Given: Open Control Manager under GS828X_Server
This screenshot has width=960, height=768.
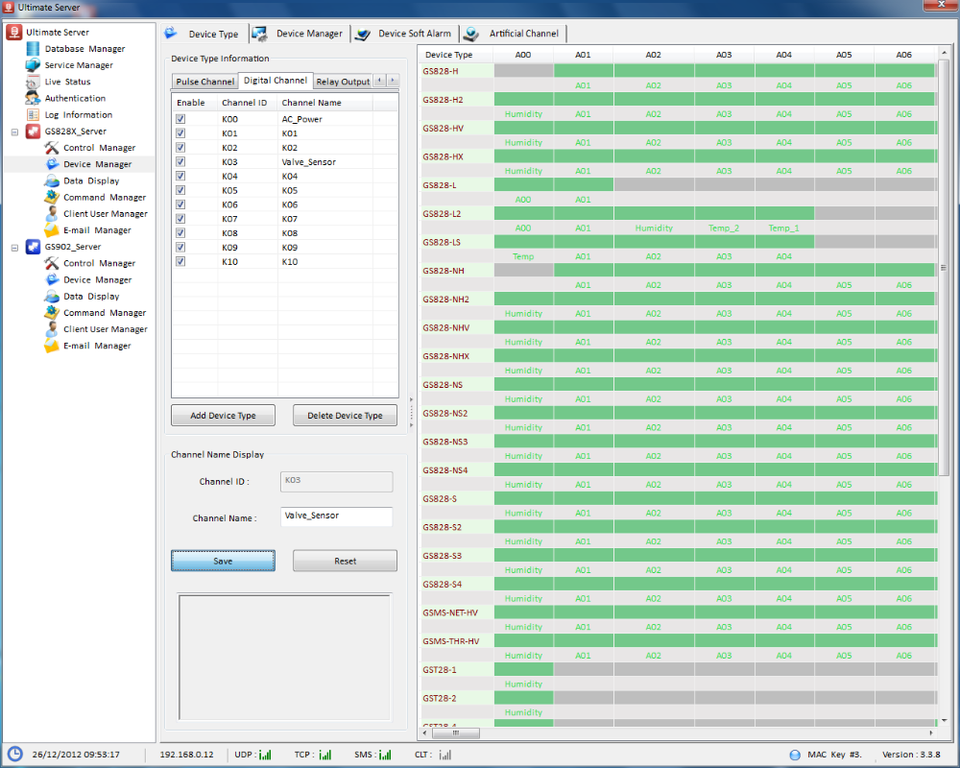Looking at the screenshot, I should 52,148.
